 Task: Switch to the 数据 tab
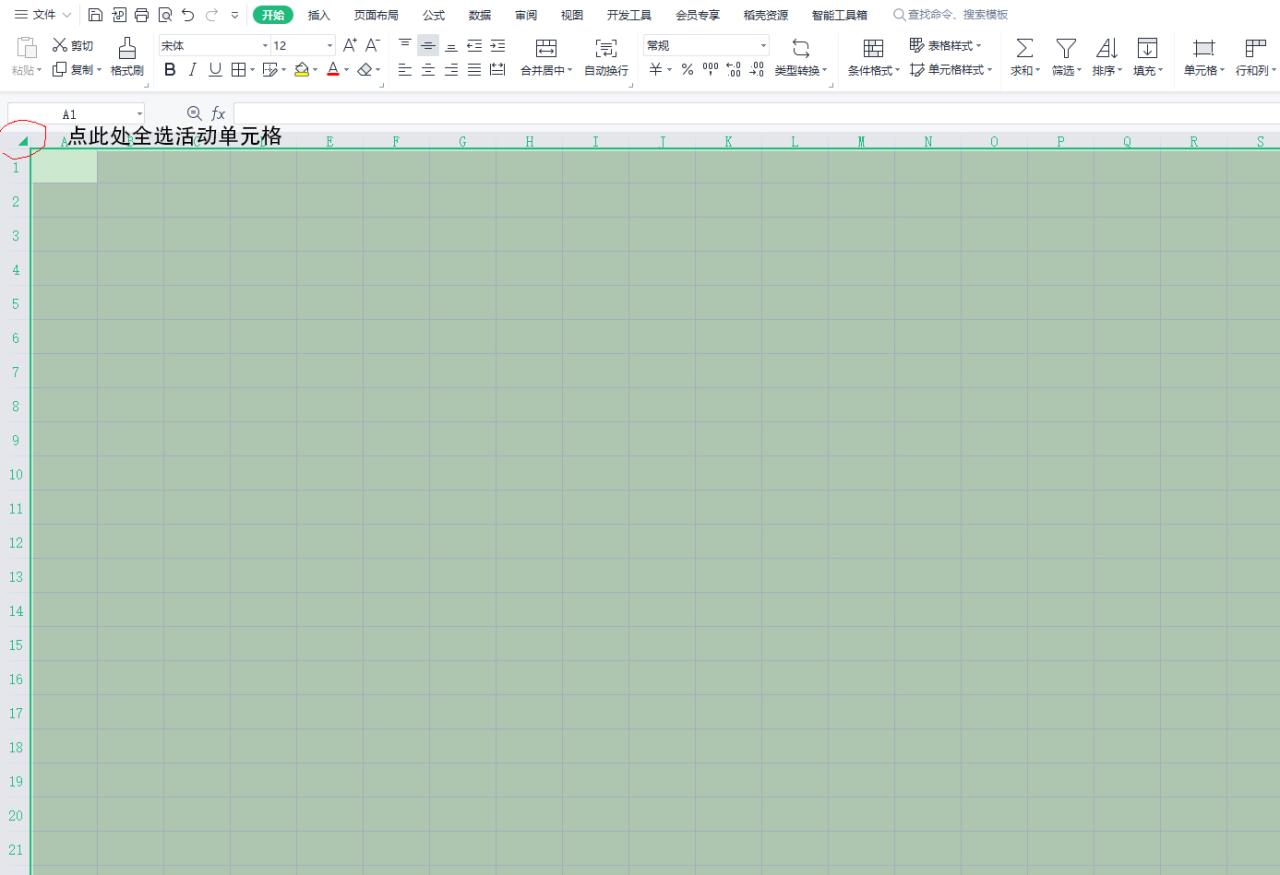pyautogui.click(x=480, y=15)
